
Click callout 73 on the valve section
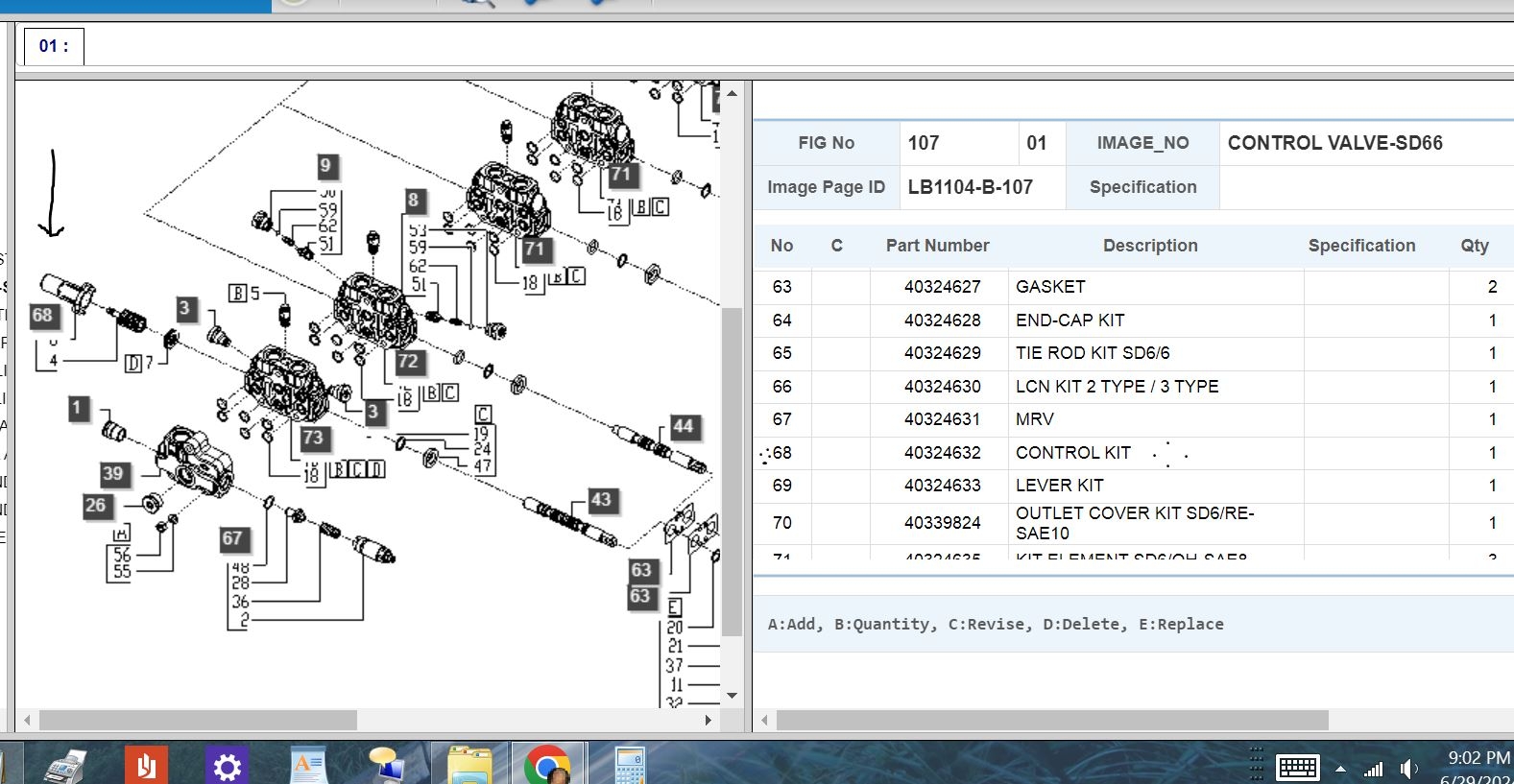[313, 439]
